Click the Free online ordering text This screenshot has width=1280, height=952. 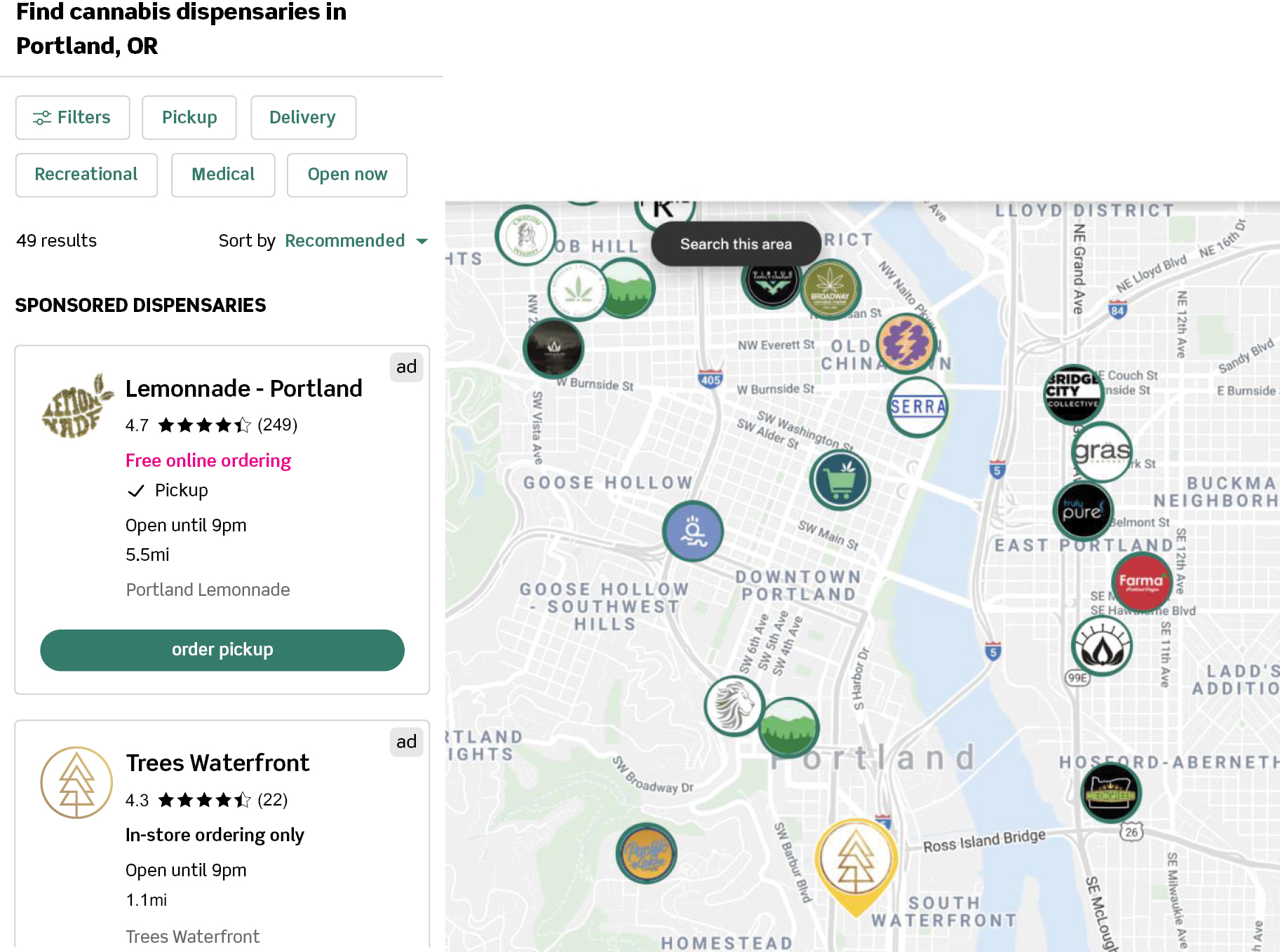(208, 461)
